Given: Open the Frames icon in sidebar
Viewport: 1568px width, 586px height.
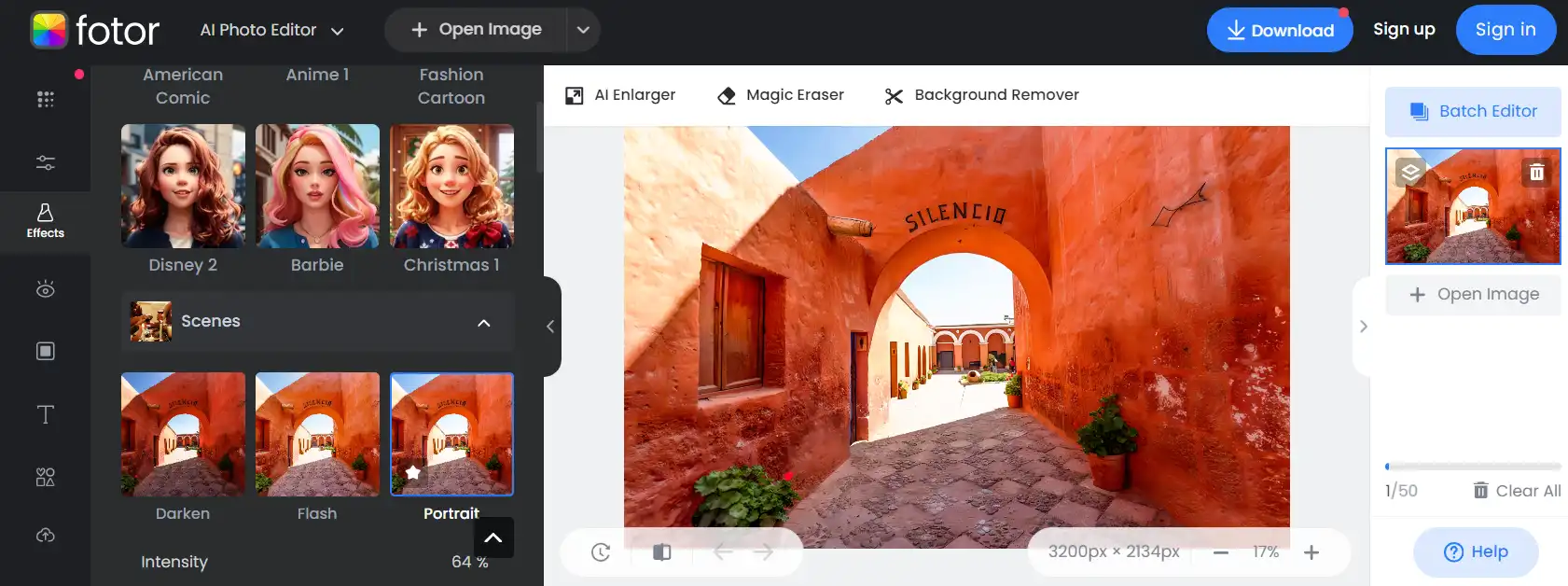Looking at the screenshot, I should (45, 351).
